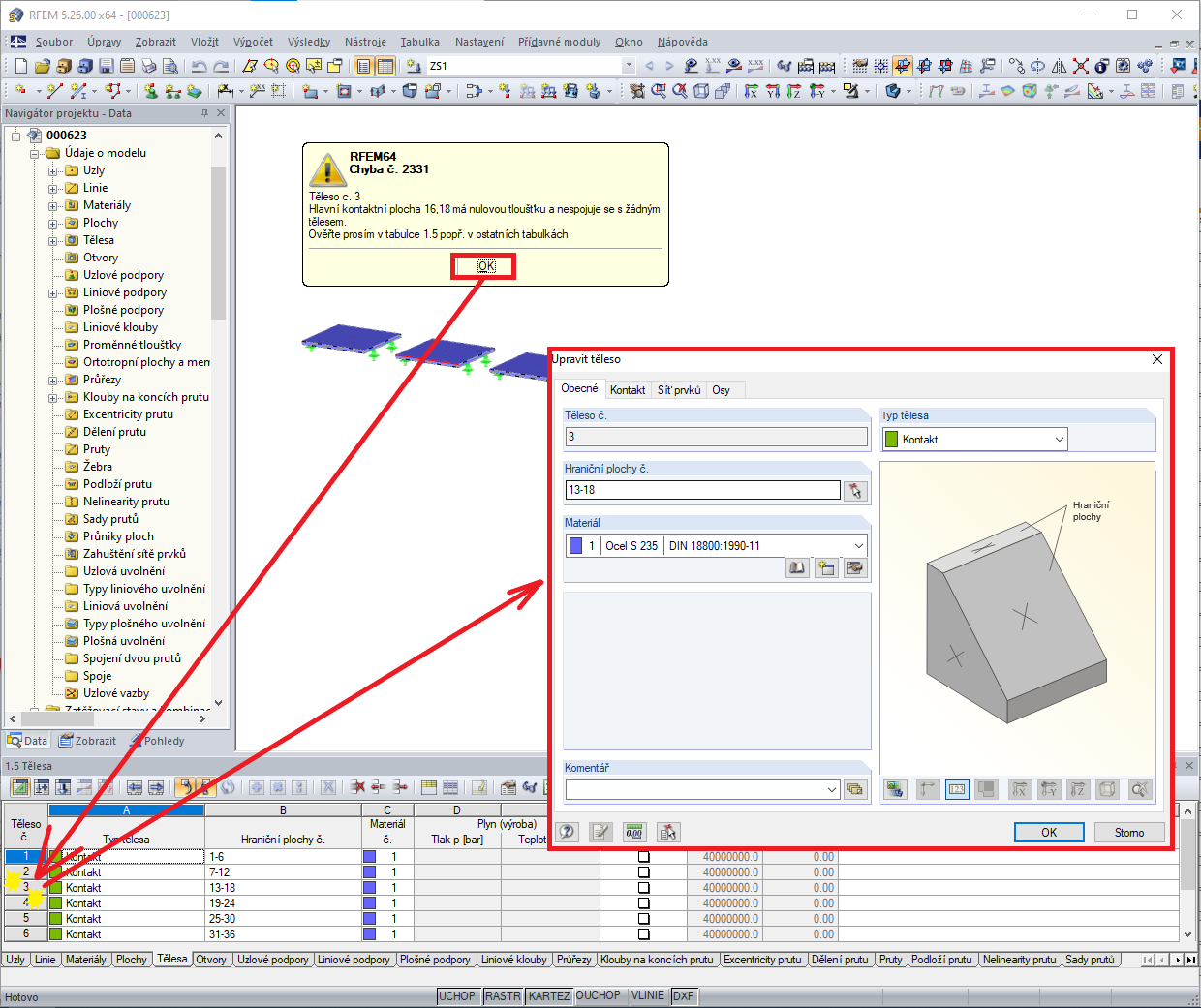The width and height of the screenshot is (1201, 1008).
Task: Open the Typ tělesa Kontakt dropdown
Action: click(x=1059, y=440)
